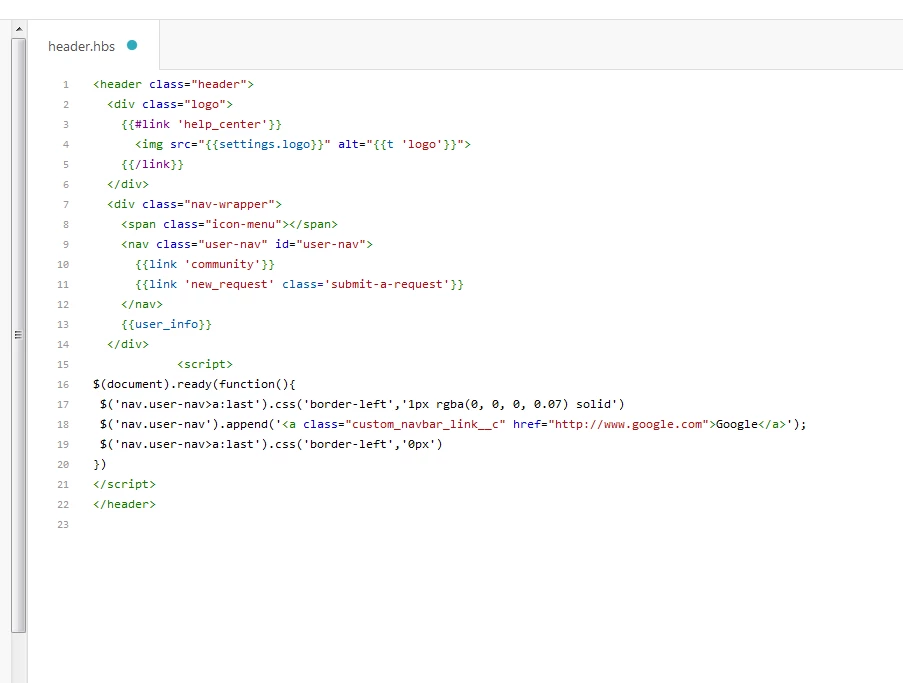Click the '<span class="icon-menu">' line
This screenshot has width=903, height=683.
coord(229,224)
